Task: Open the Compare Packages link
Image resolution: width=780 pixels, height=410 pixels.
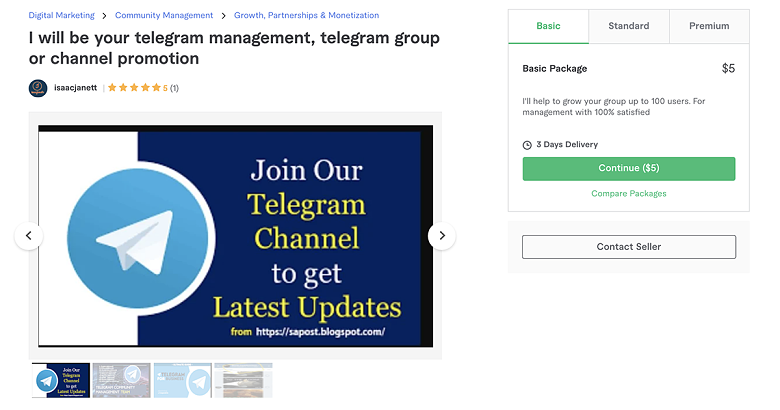Action: (x=629, y=194)
